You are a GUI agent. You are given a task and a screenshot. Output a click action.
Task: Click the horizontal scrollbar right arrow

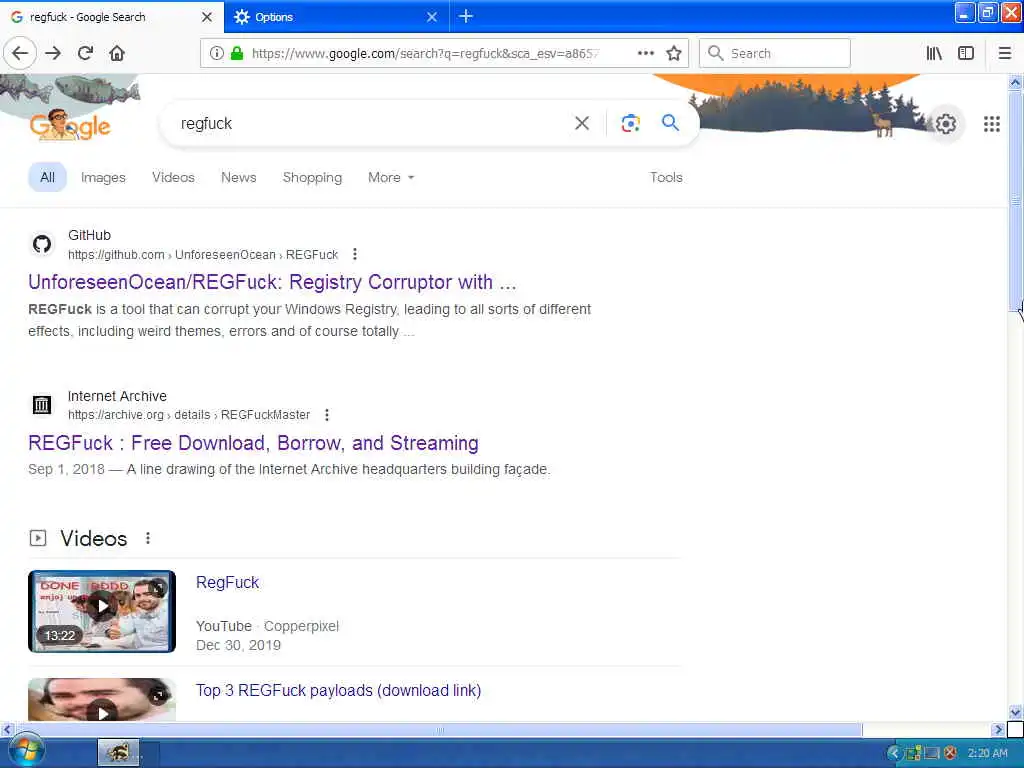[999, 729]
